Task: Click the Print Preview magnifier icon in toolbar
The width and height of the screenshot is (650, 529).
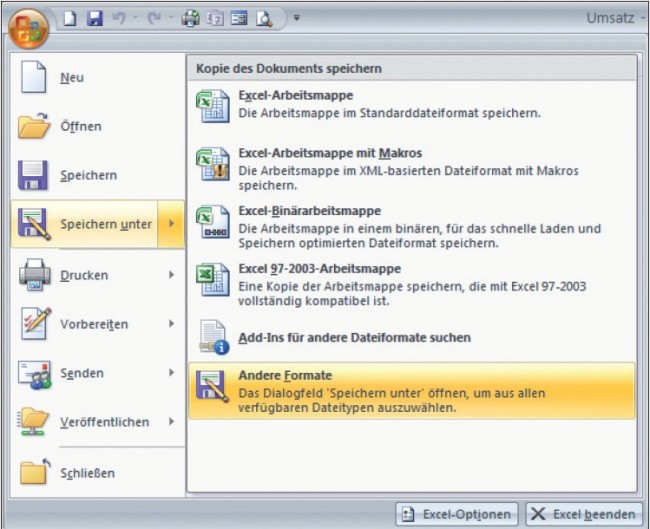Action: (264, 19)
